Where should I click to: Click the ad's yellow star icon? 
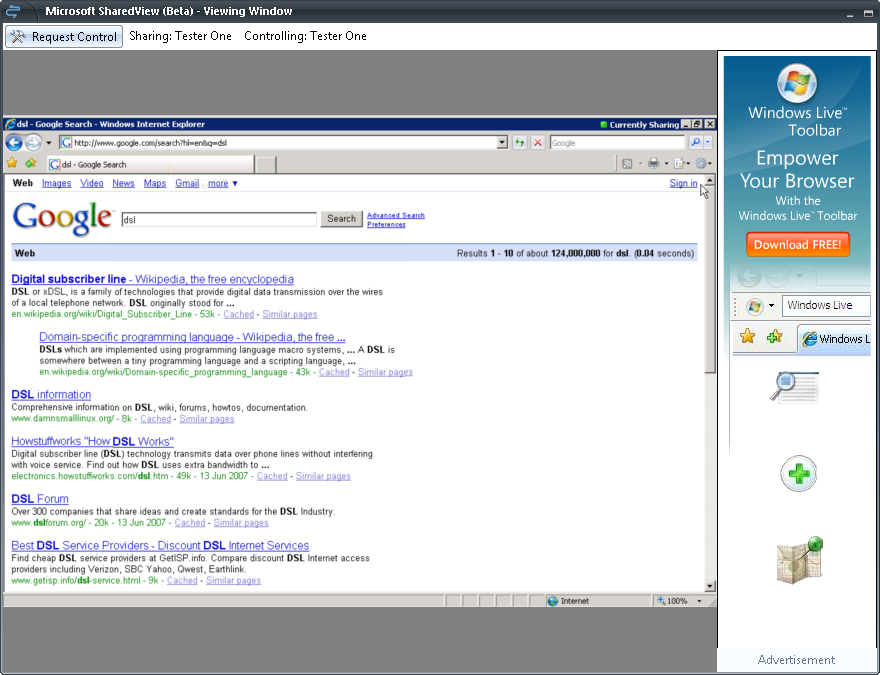[748, 336]
